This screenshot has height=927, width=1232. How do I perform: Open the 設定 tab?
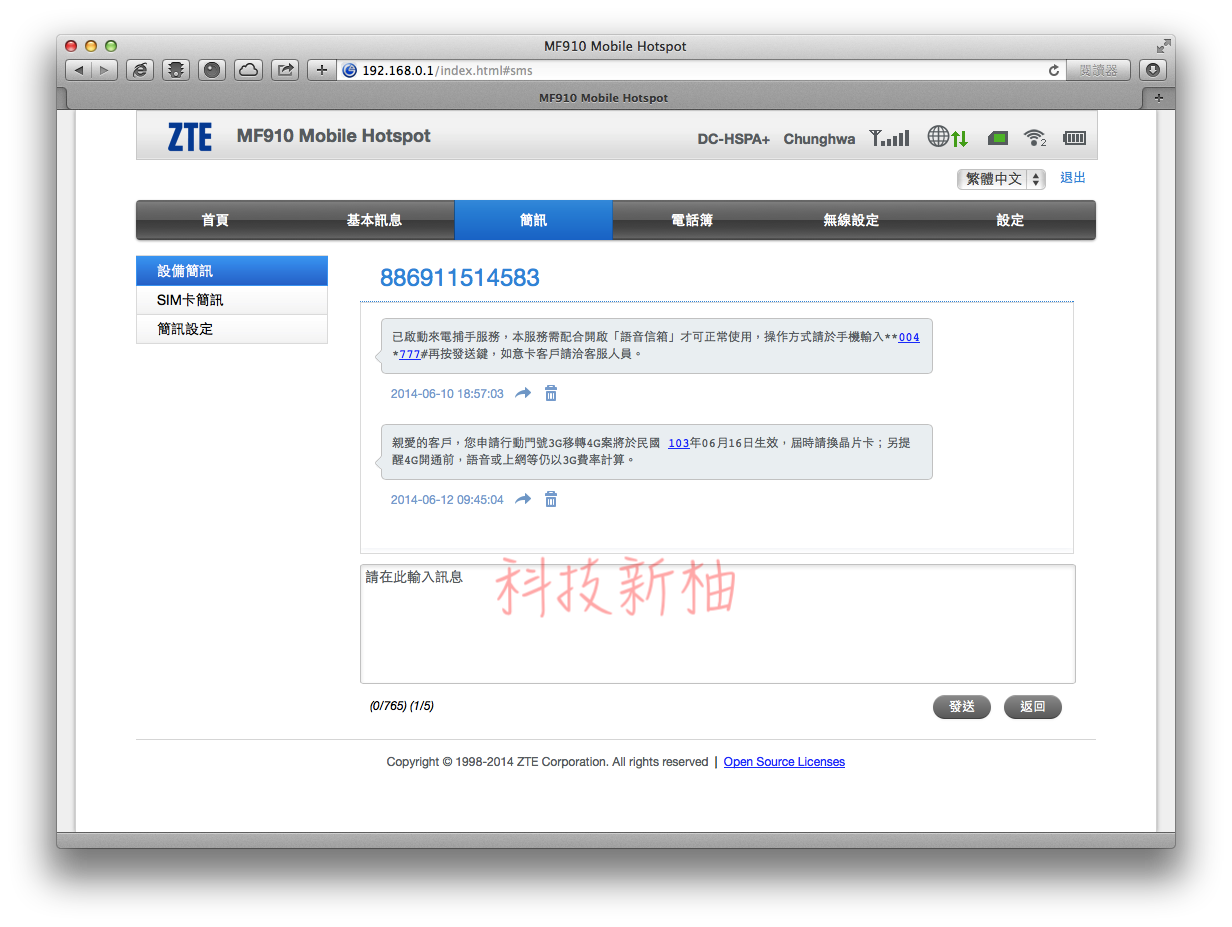point(1010,220)
